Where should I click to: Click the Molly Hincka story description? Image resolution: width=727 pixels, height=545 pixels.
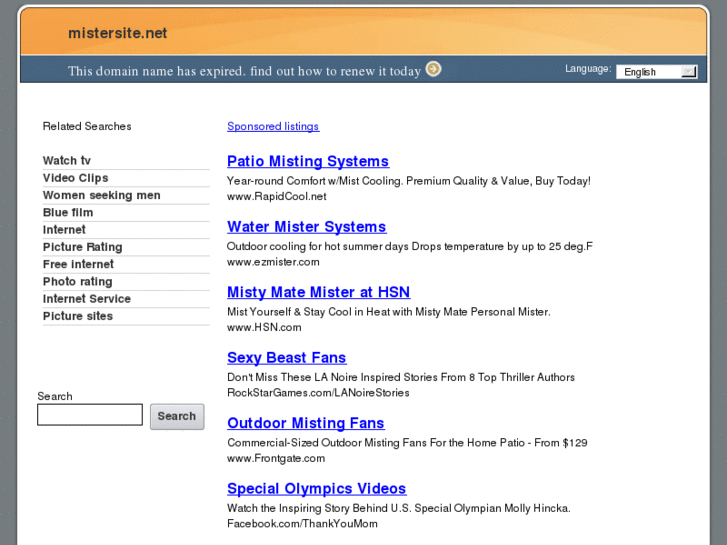(399, 508)
